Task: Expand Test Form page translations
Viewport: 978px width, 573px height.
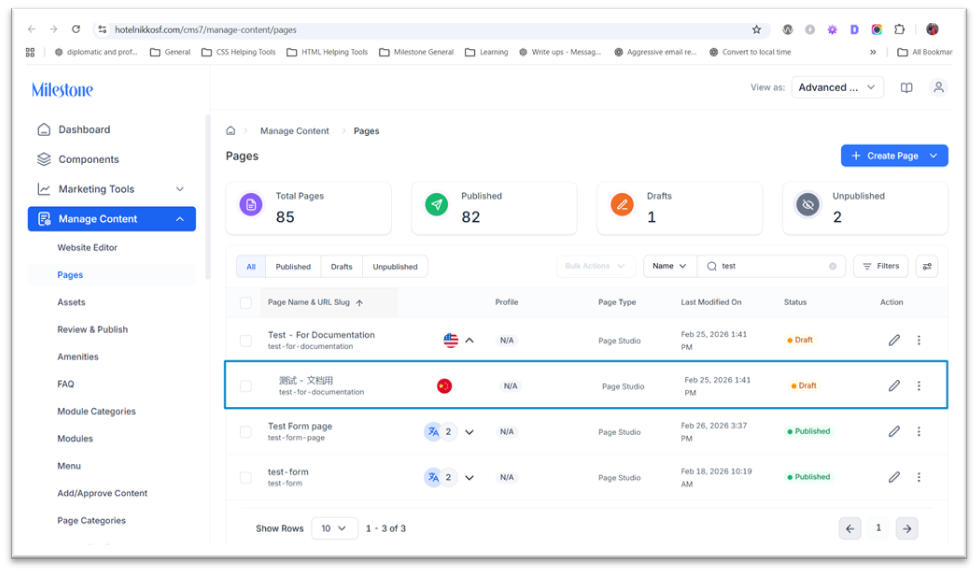Action: pos(470,431)
